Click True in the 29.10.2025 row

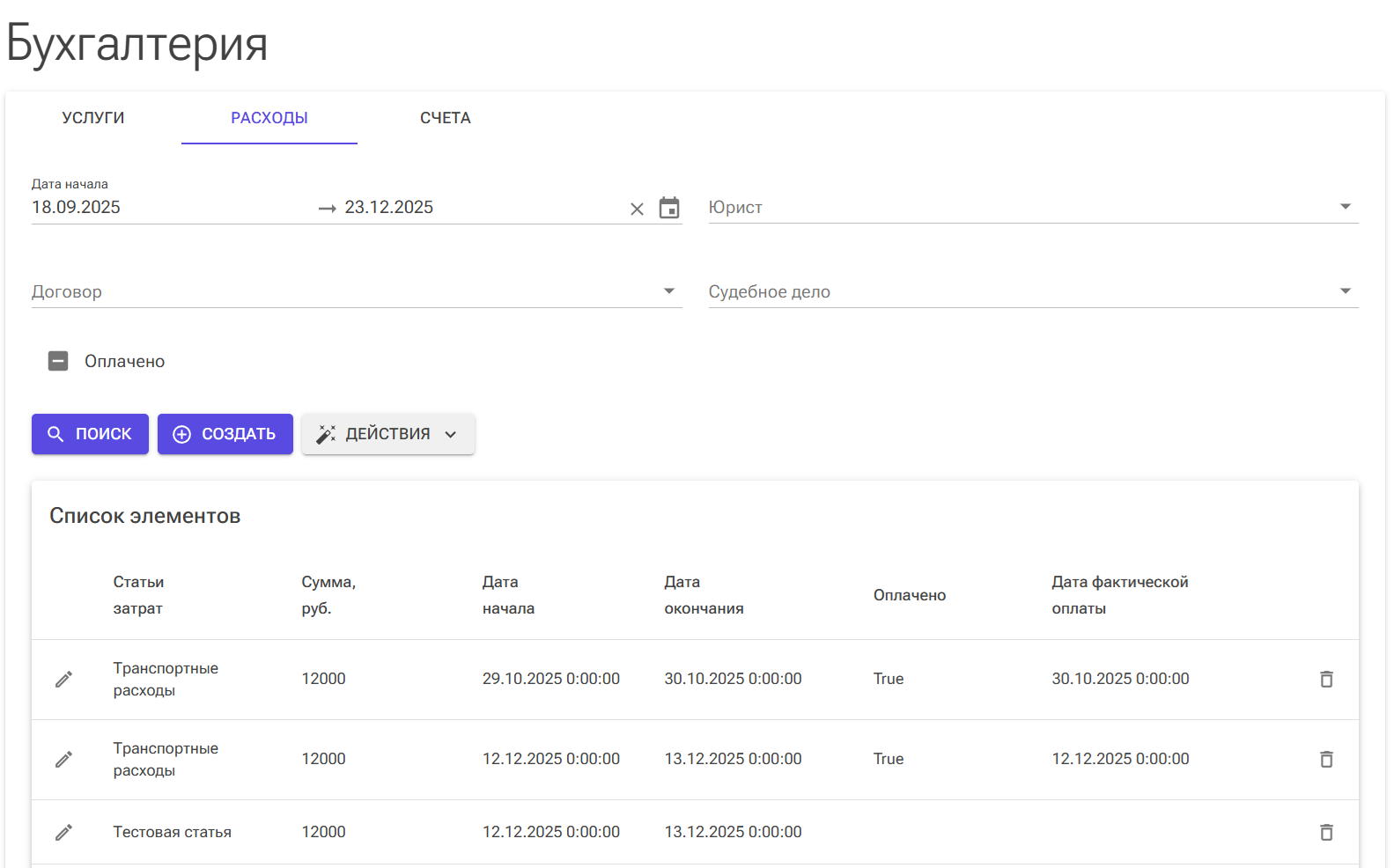[x=889, y=679]
